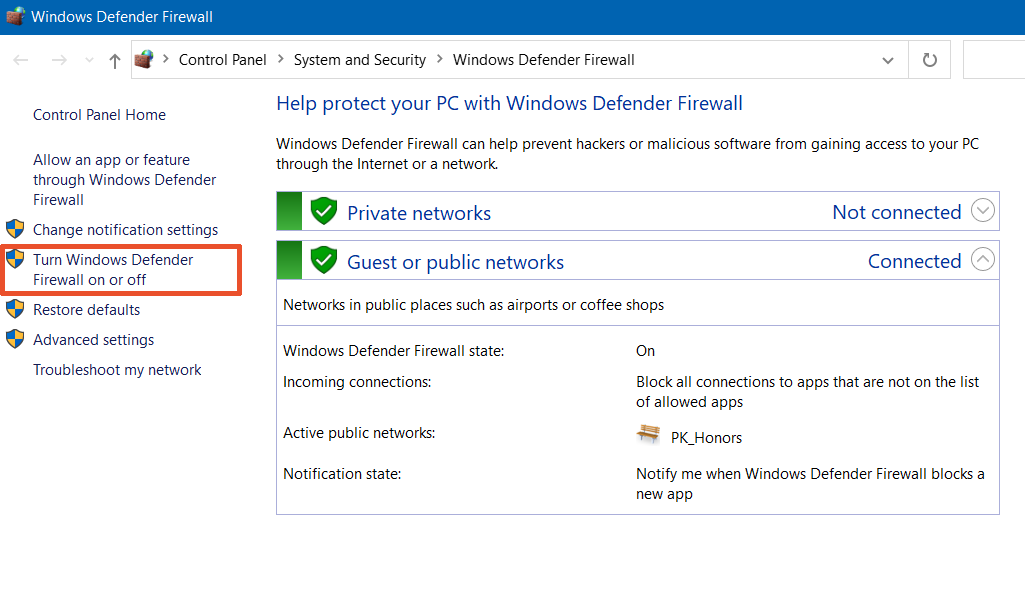Screen dimensions: 1025x610
Task: Click the Advanced settings shield icon
Action: pyautogui.click(x=15, y=339)
